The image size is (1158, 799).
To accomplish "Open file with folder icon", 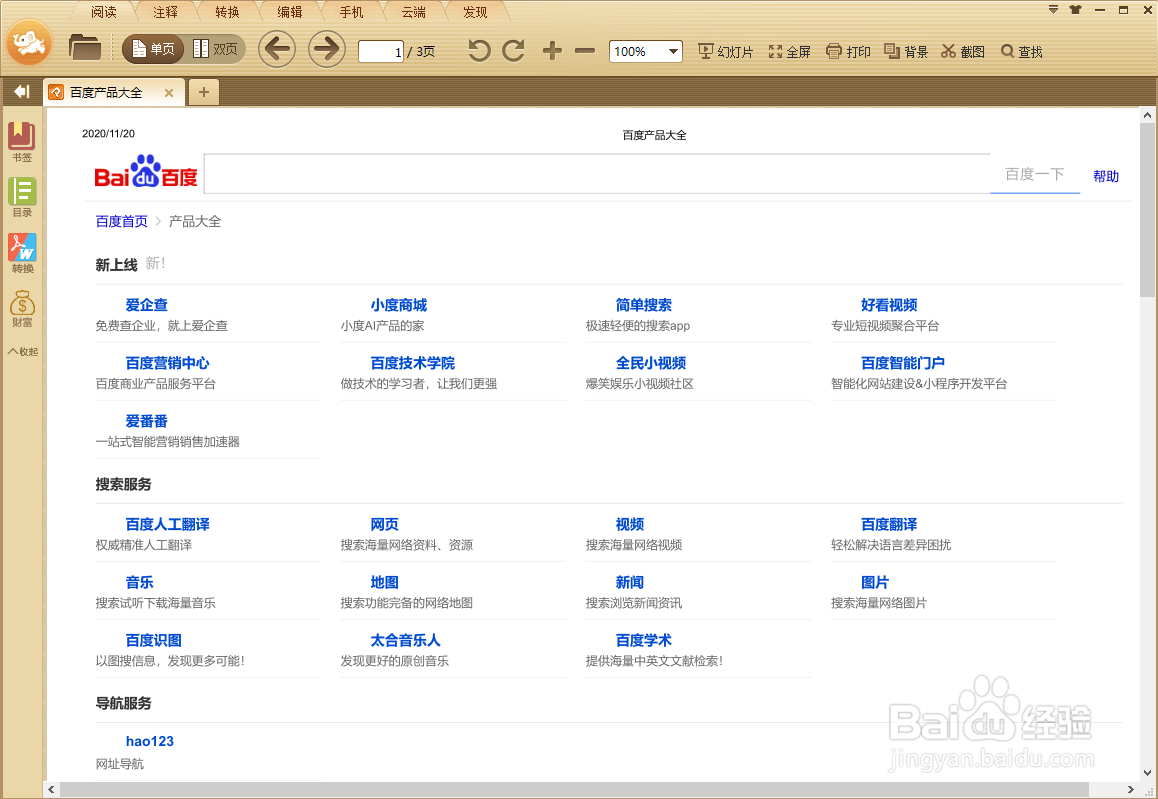I will pyautogui.click(x=85, y=48).
